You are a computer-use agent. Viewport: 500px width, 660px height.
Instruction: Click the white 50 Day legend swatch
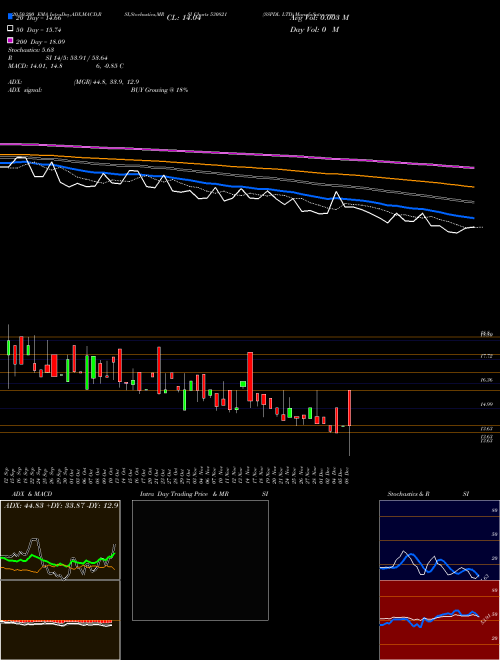point(10,29)
